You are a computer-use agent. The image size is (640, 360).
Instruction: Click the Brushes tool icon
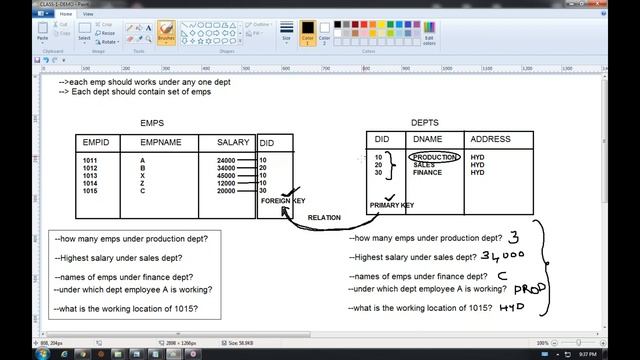coord(166,29)
